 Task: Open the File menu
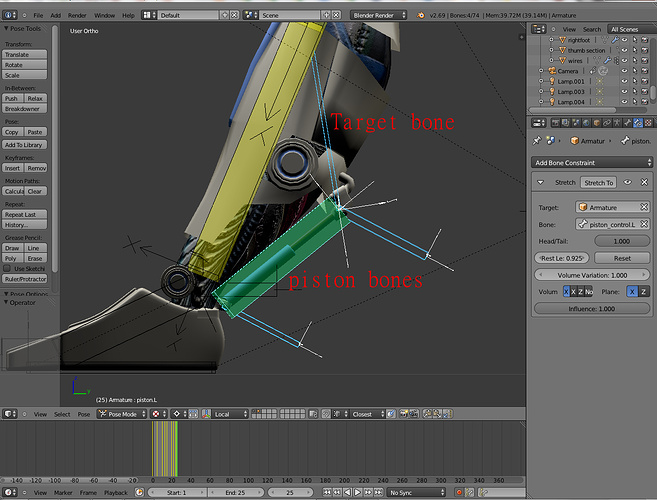(38, 15)
